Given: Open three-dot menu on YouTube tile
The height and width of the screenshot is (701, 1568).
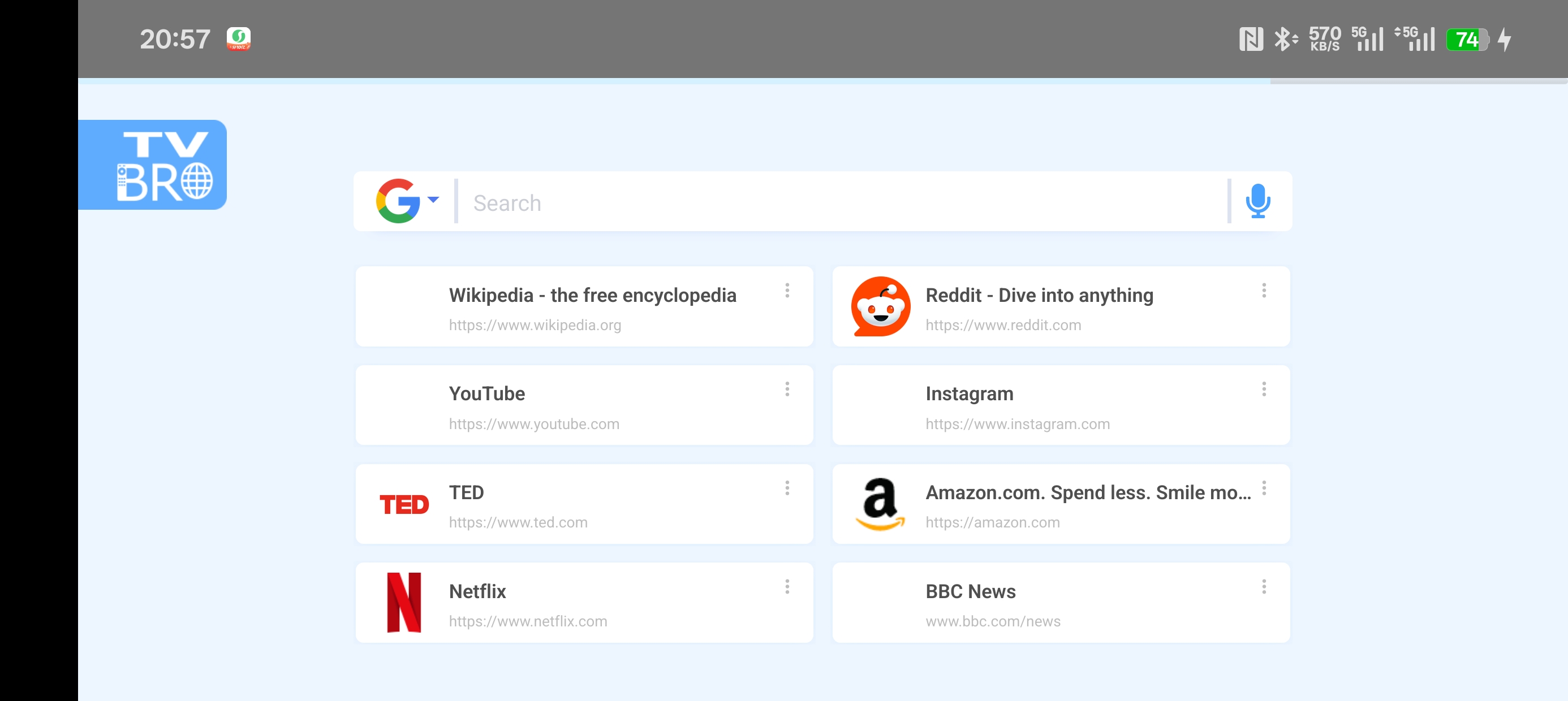Looking at the screenshot, I should coord(787,389).
